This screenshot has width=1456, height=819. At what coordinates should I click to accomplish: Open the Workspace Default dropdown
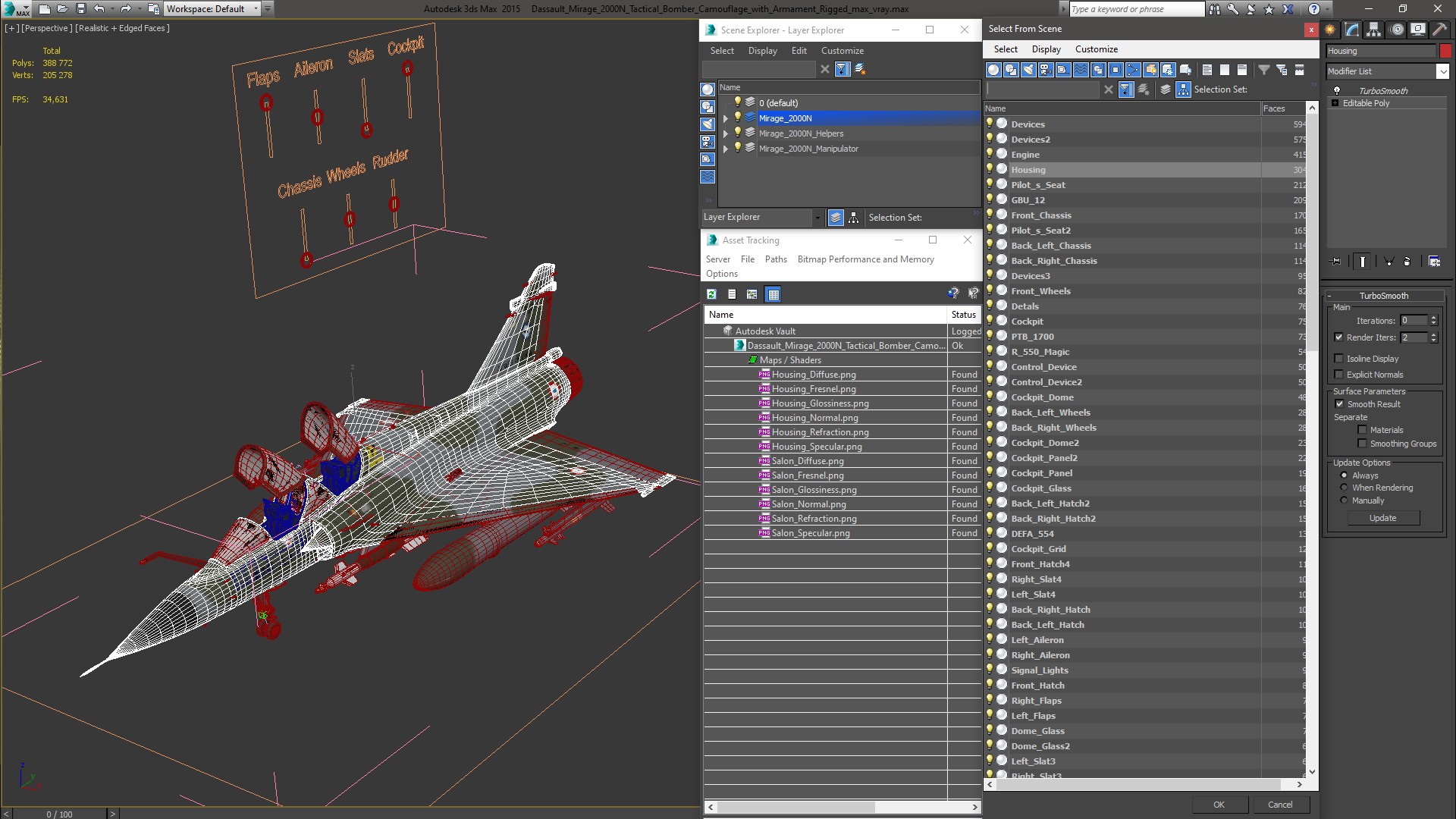[x=256, y=9]
